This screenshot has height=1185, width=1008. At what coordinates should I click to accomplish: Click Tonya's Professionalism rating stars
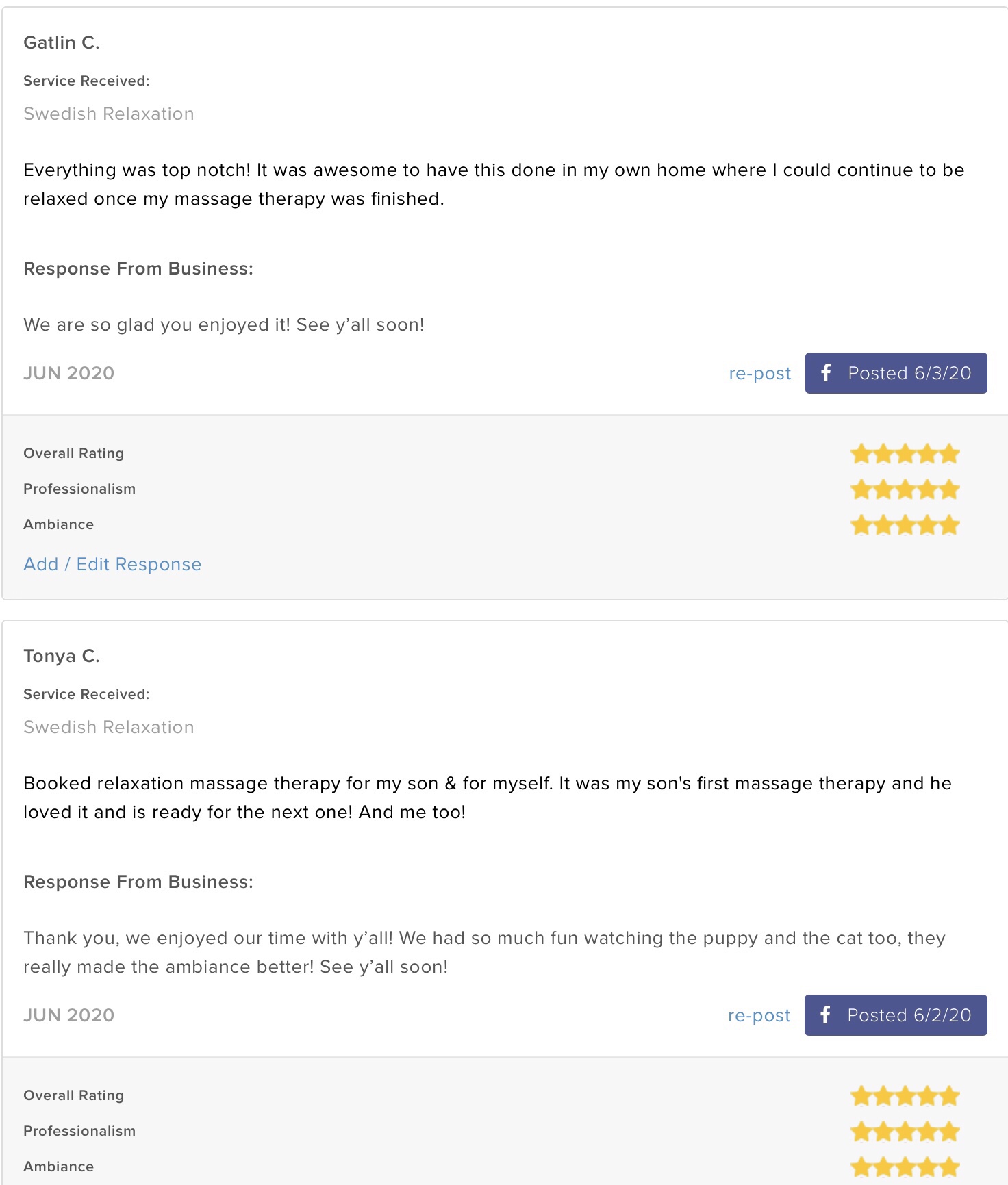[x=905, y=1132]
